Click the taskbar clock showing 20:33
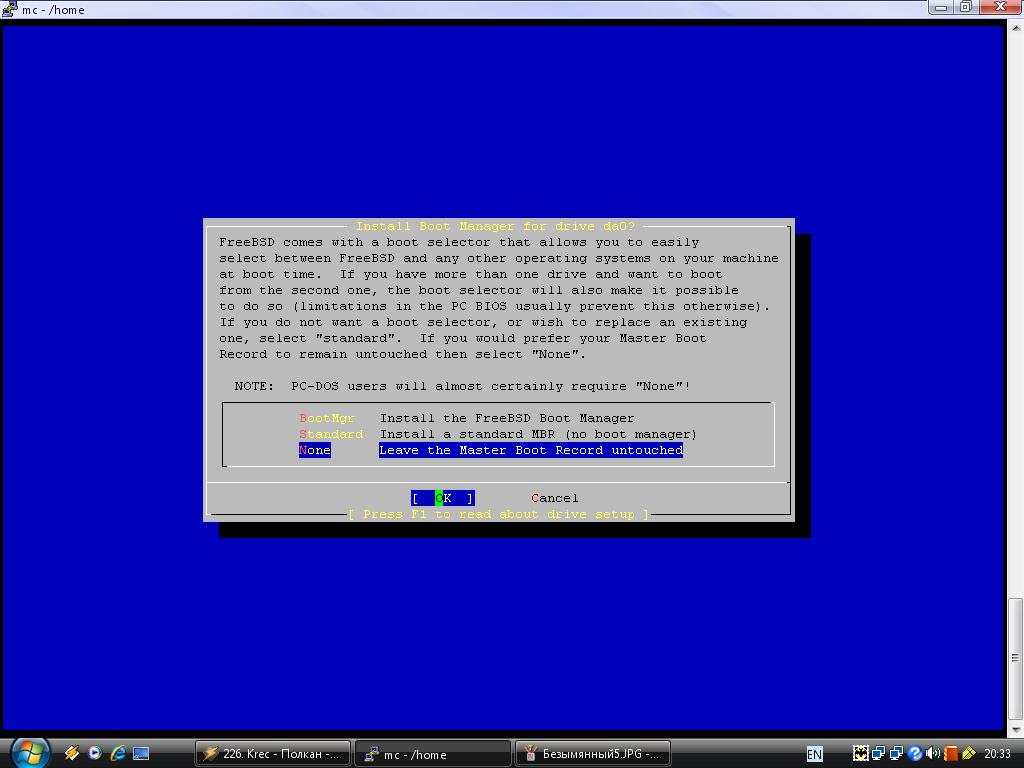Viewport: 1024px width, 768px height. (x=997, y=753)
